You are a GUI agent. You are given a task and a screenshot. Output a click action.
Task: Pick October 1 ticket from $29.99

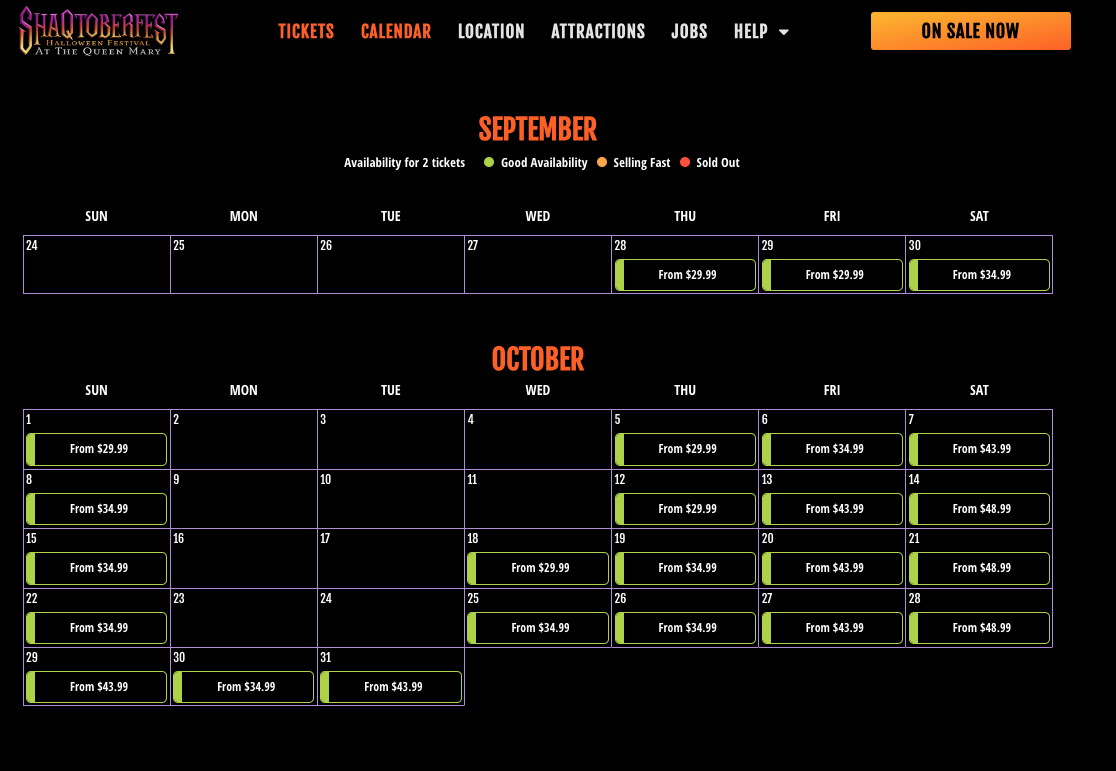97,449
